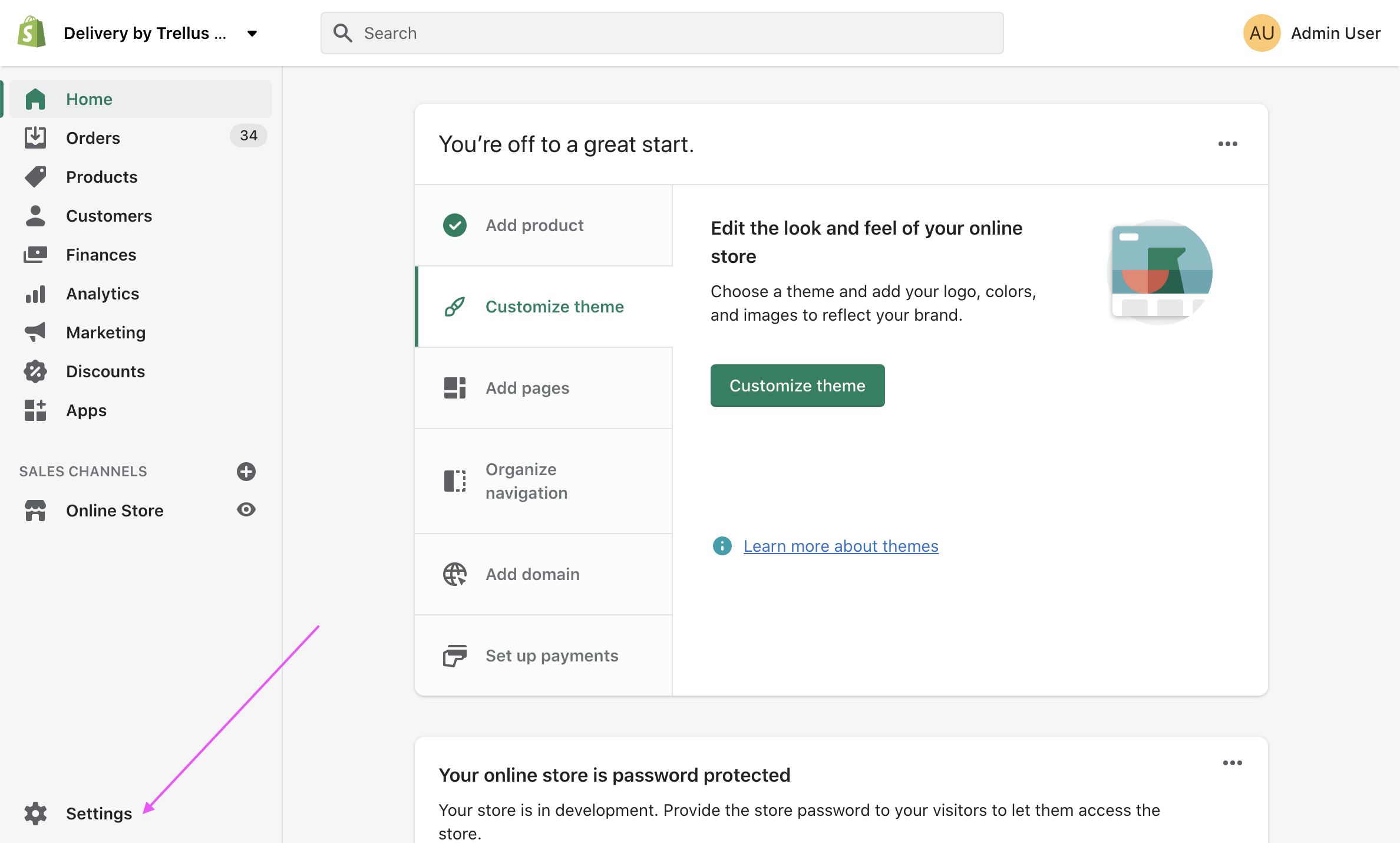Click the 34 orders badge
1400x843 pixels.
[249, 136]
